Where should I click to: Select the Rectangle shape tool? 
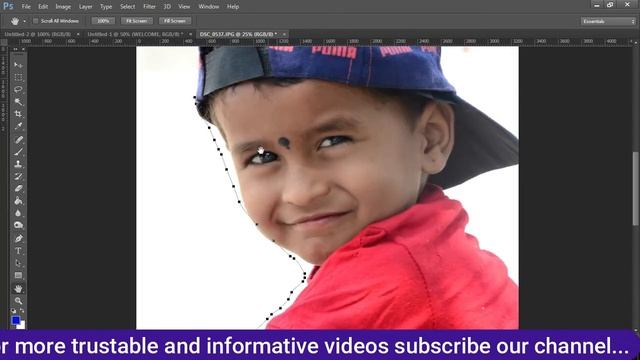pos(18,276)
